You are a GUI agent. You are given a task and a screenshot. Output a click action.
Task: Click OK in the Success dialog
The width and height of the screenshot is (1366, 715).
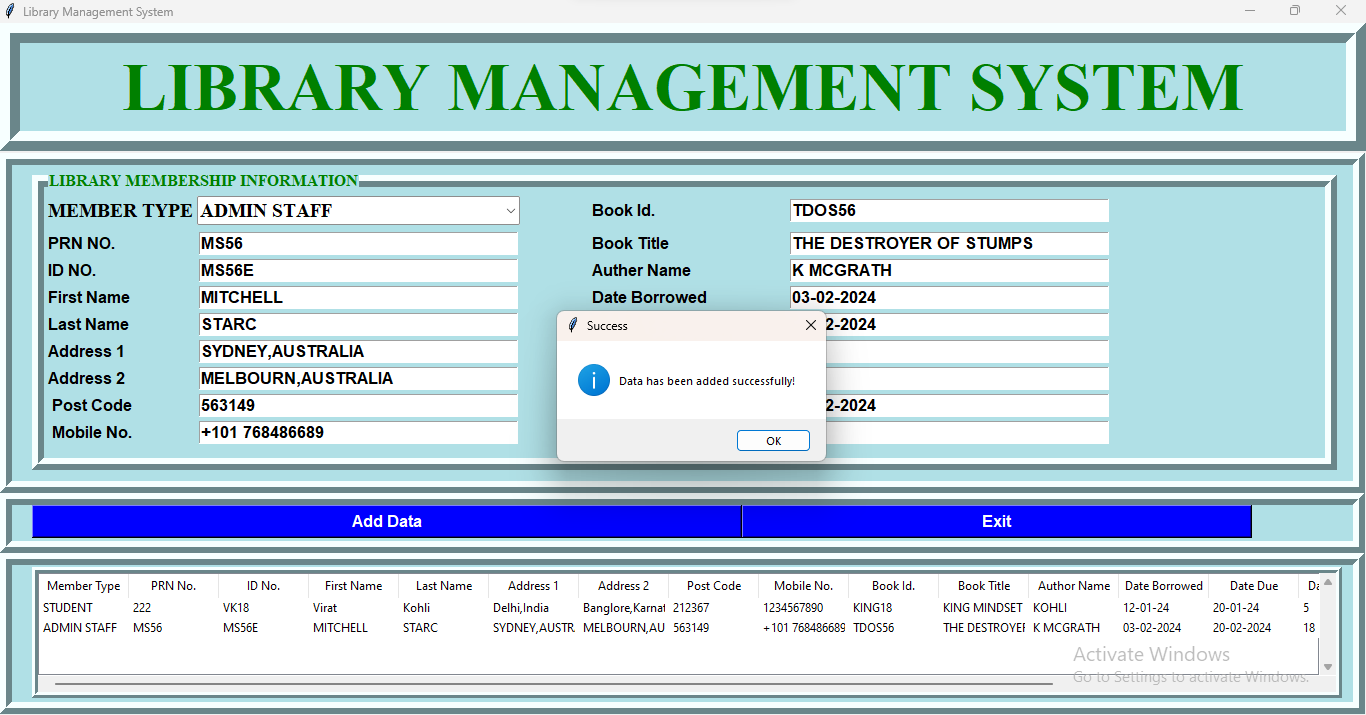coord(773,441)
